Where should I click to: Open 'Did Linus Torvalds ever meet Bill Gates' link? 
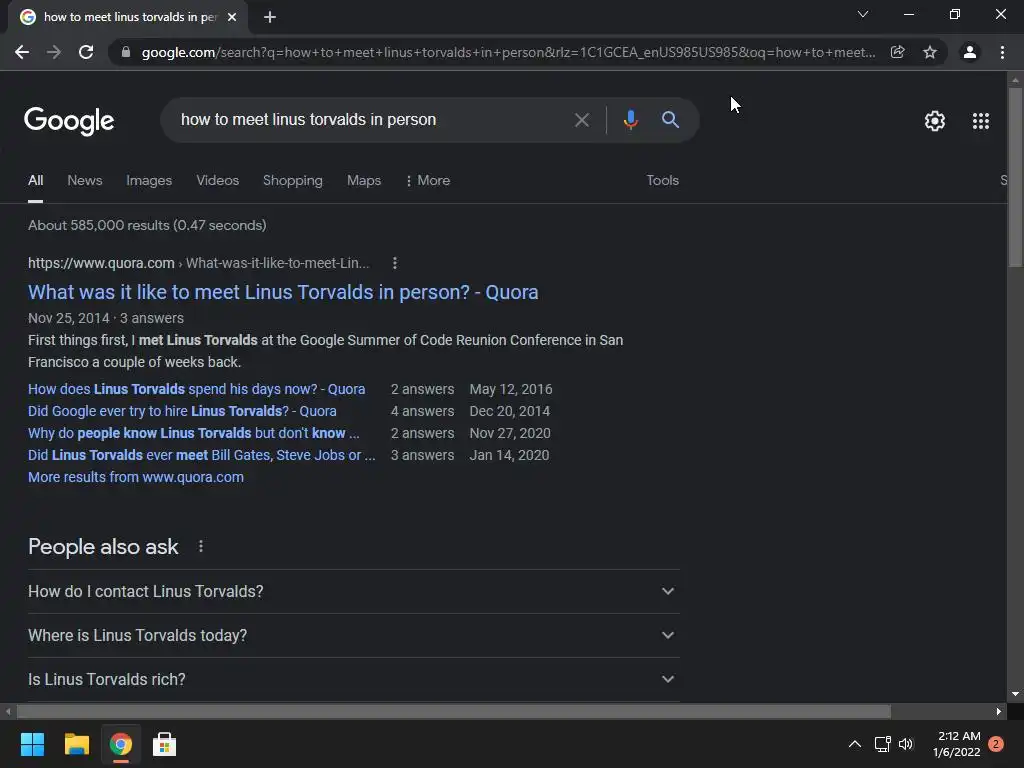click(x=202, y=455)
